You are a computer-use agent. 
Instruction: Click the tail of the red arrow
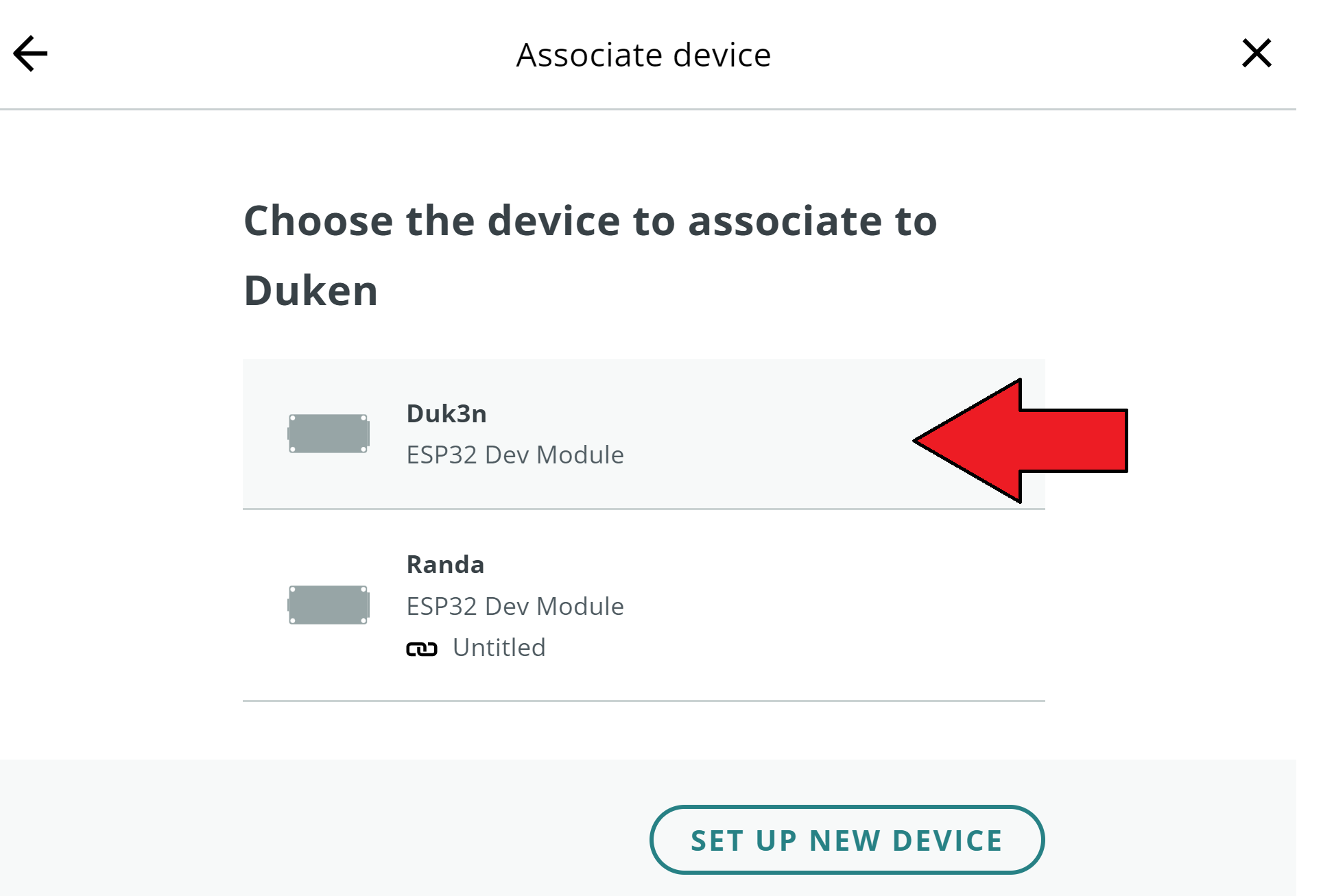click(1097, 441)
